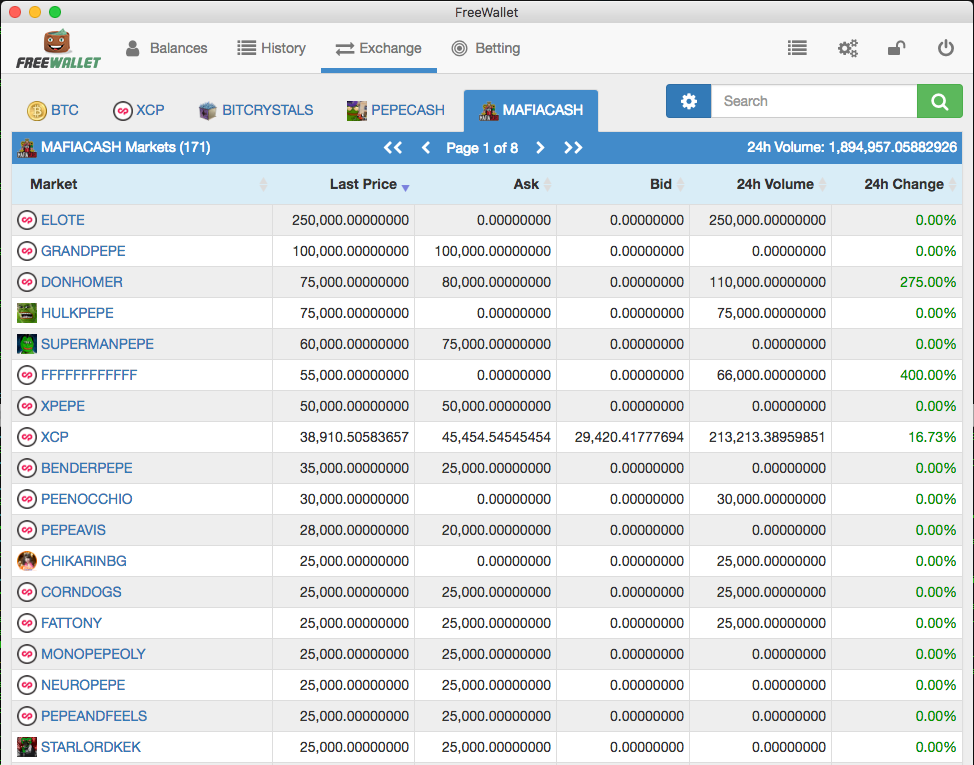Sort table by Last Price column
Image resolution: width=974 pixels, height=765 pixels.
(x=344, y=184)
